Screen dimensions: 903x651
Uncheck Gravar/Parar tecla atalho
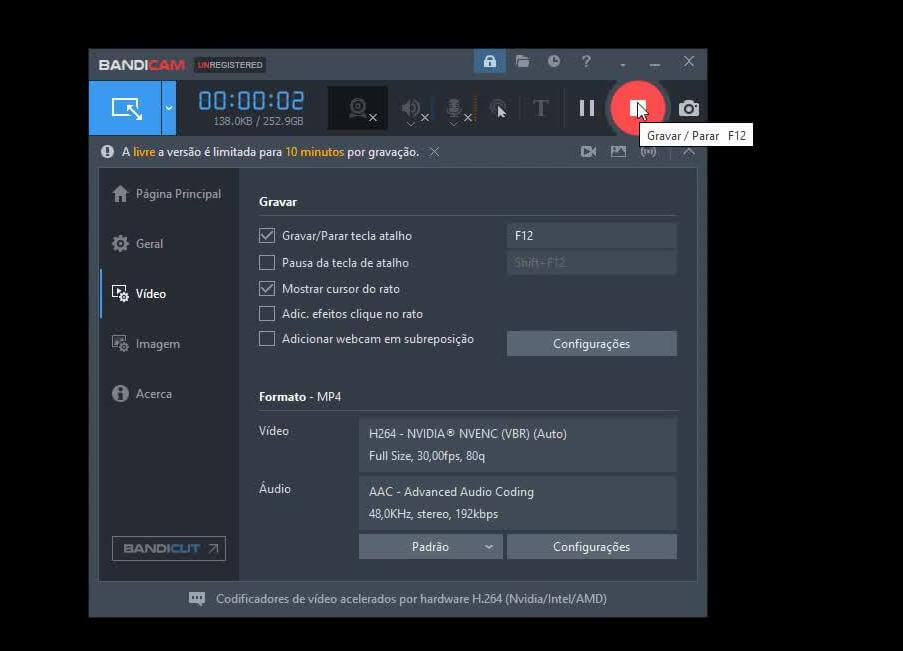(267, 235)
